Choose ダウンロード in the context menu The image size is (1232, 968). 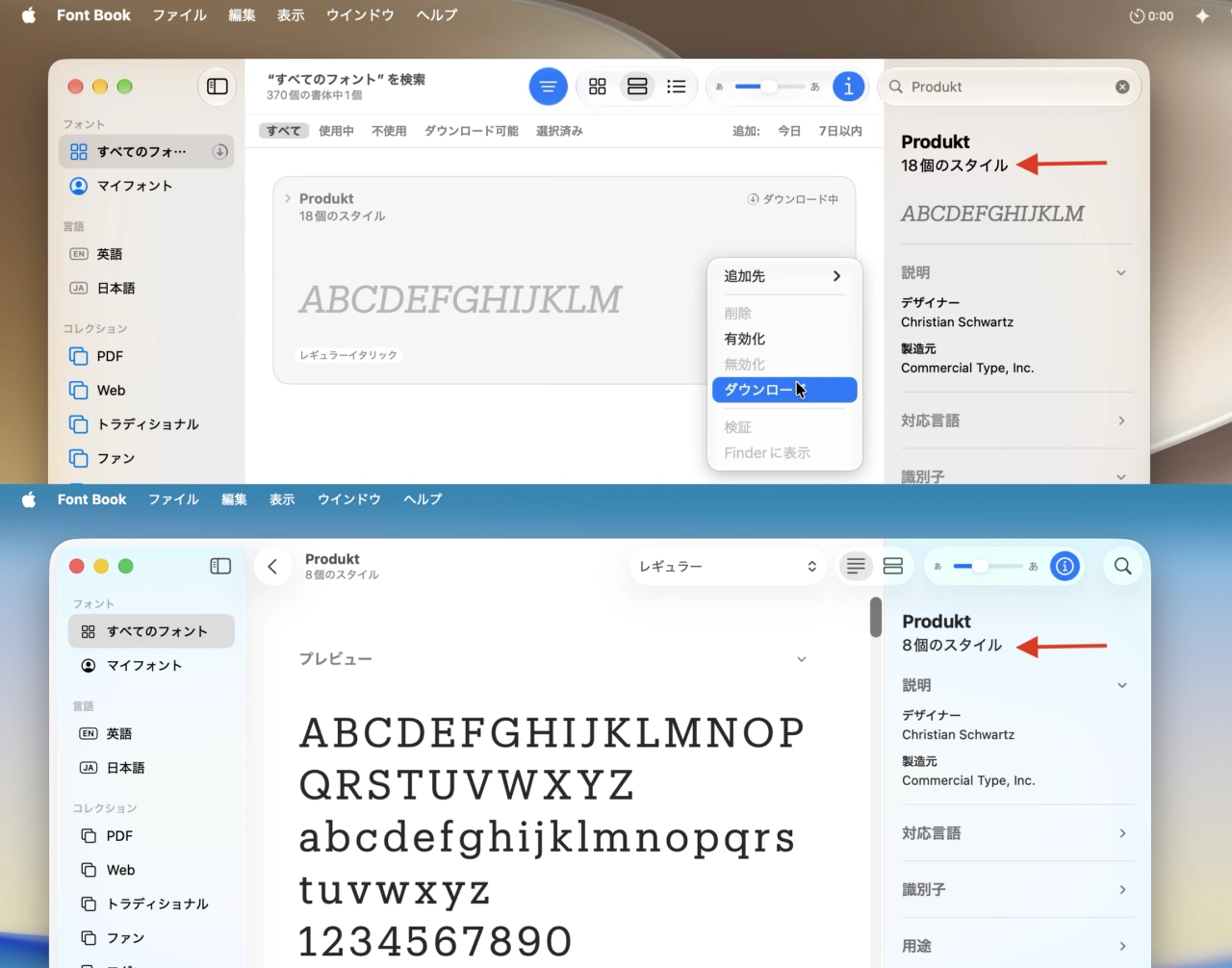pos(783,390)
